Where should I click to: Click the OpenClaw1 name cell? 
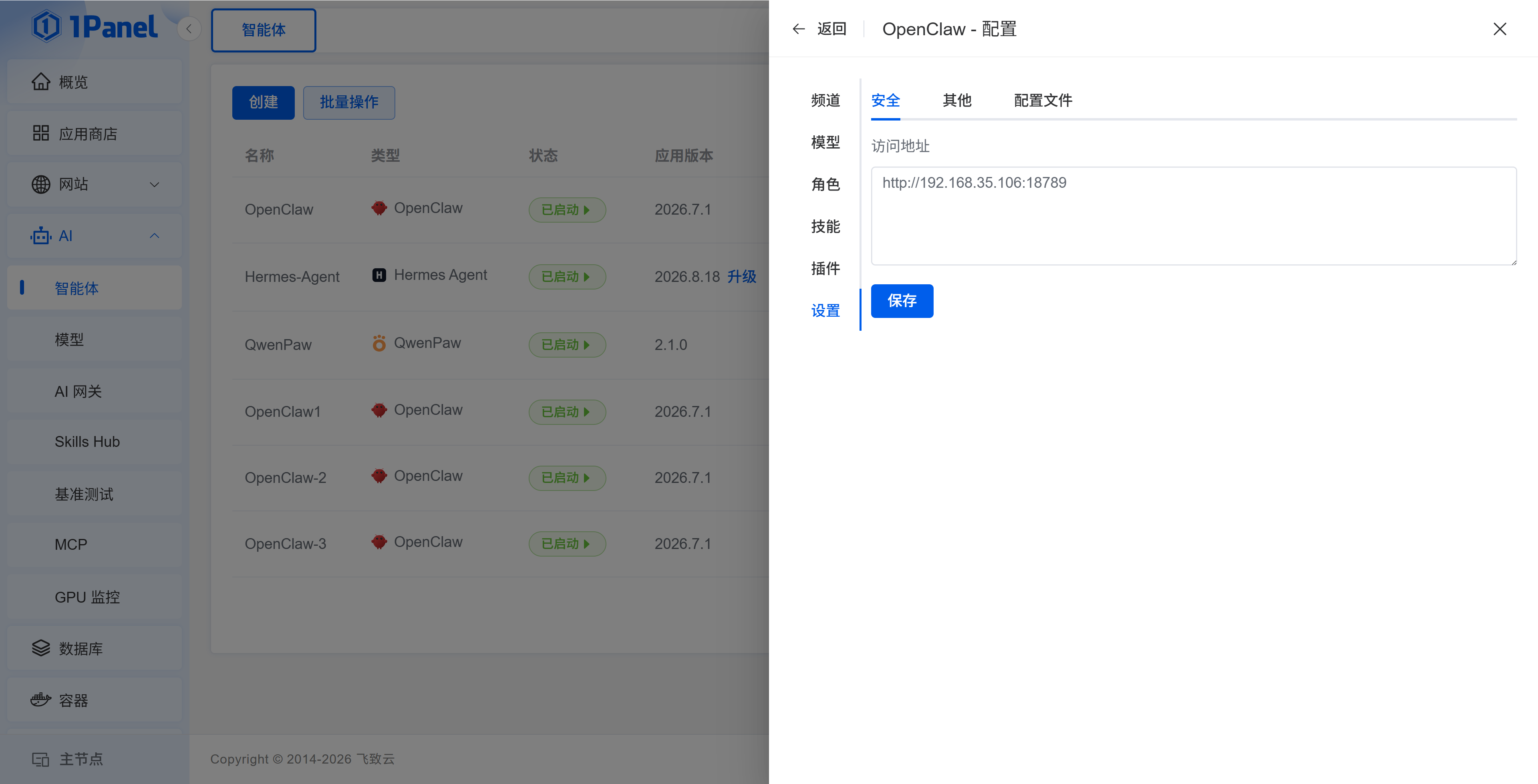click(283, 411)
